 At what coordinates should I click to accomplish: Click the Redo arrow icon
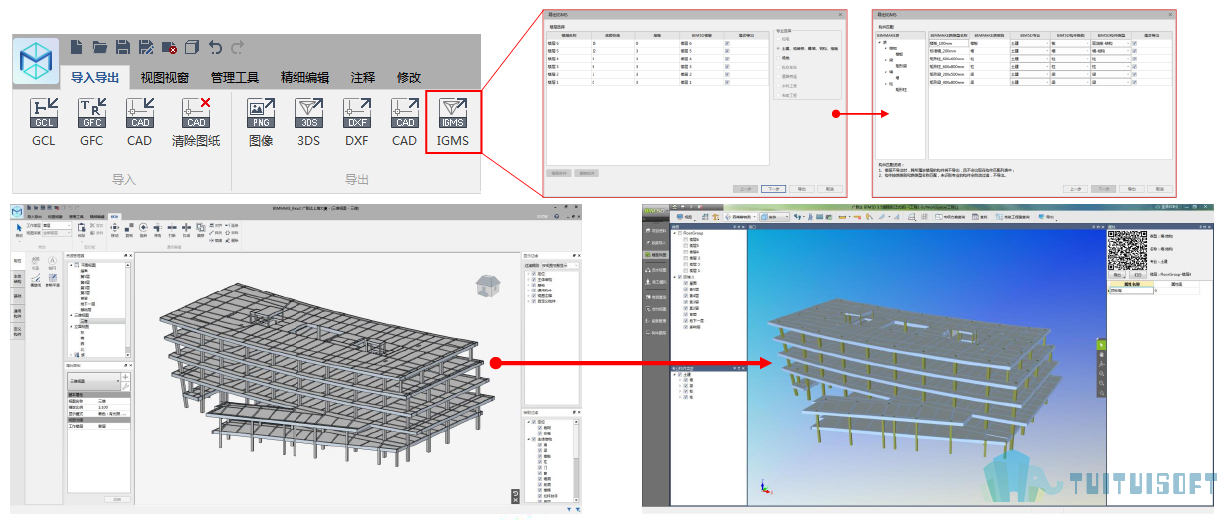[237, 46]
